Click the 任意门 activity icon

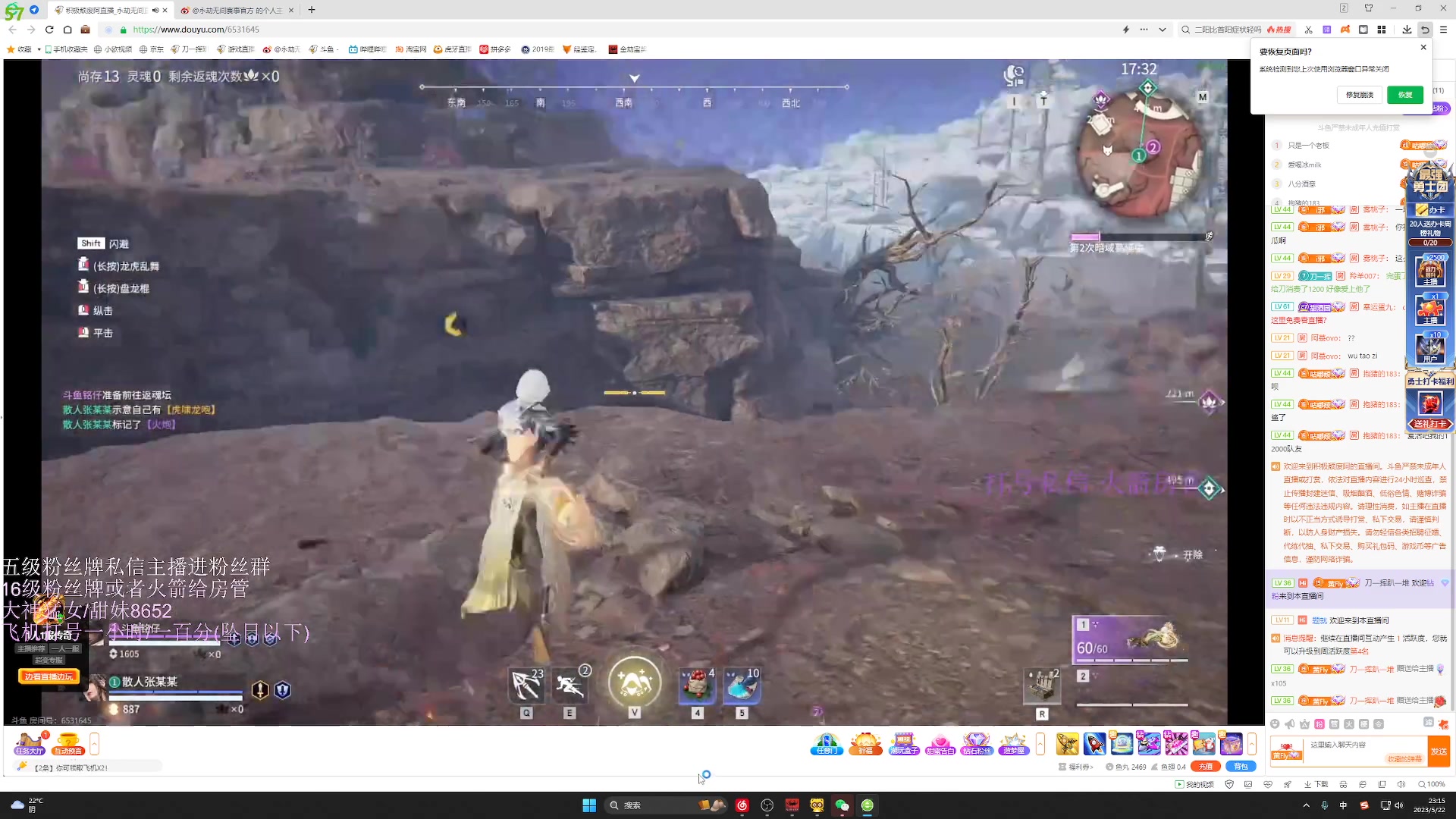pos(826,744)
